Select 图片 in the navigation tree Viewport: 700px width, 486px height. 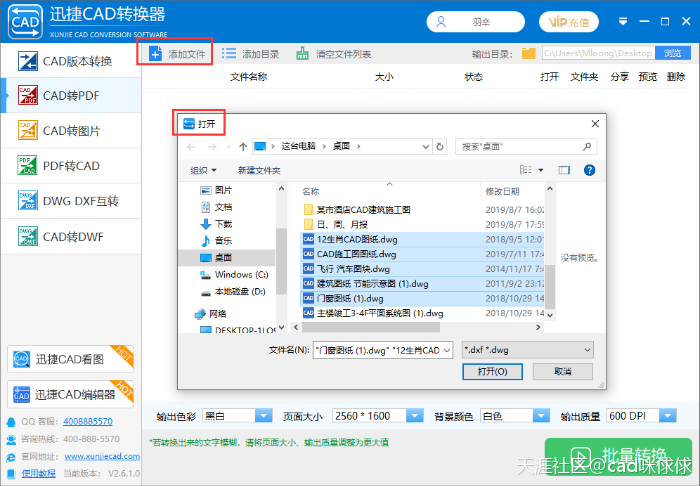pos(216,190)
